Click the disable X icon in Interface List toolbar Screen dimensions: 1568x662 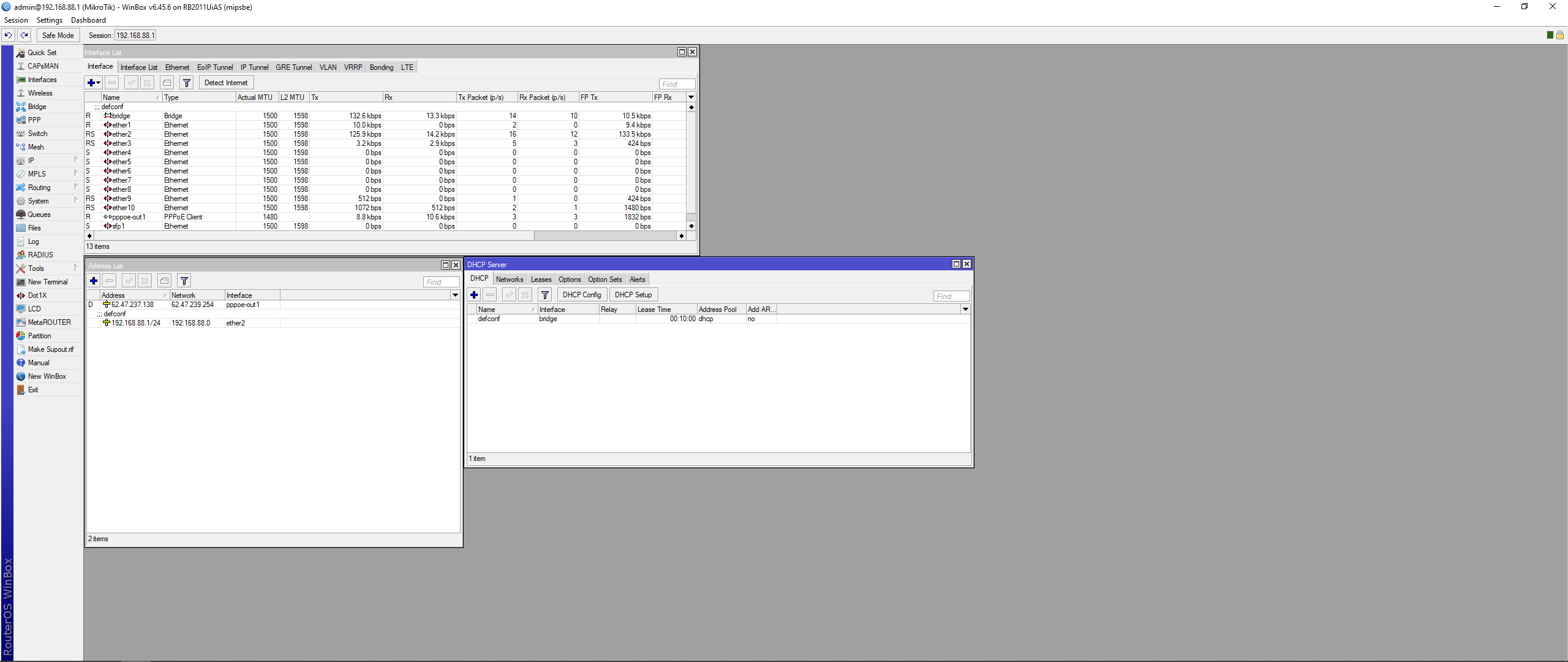147,83
